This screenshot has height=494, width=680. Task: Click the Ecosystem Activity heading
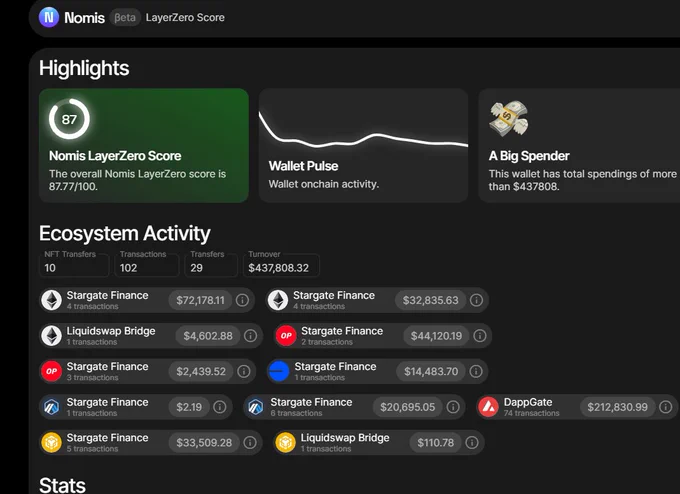(x=125, y=233)
